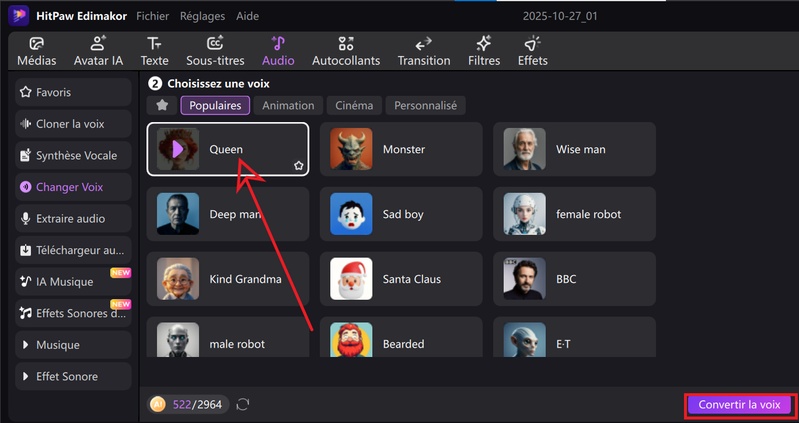The height and width of the screenshot is (423, 799).
Task: Switch to the Cinéma voice tab
Action: click(354, 105)
